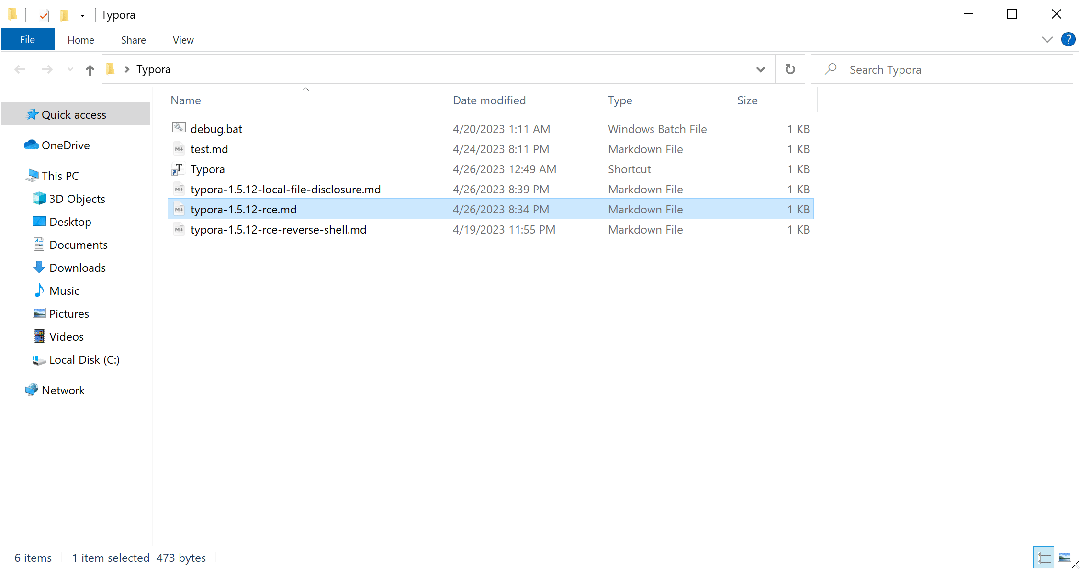1081x570 pixels.
Task: Go forward with the Forward arrow
Action: (47, 69)
